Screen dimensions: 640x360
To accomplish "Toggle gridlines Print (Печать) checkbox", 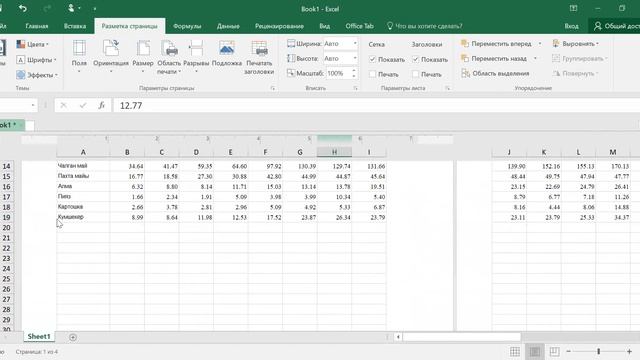I will point(372,74).
